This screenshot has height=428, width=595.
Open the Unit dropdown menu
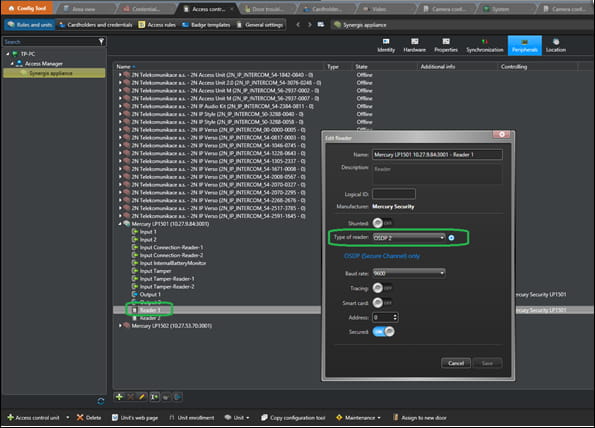click(x=236, y=418)
